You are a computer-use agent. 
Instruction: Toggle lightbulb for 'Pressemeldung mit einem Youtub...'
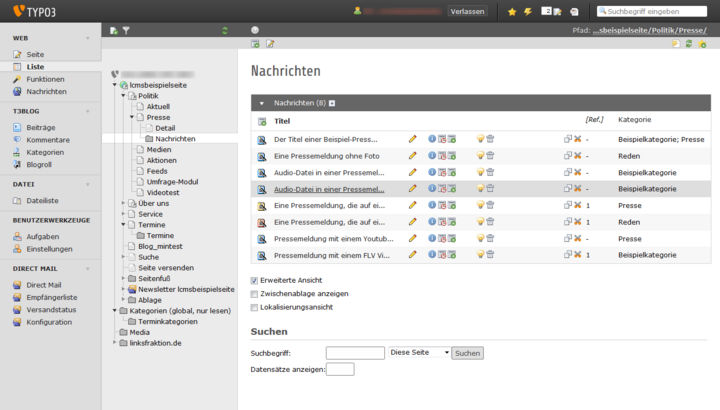(x=480, y=238)
